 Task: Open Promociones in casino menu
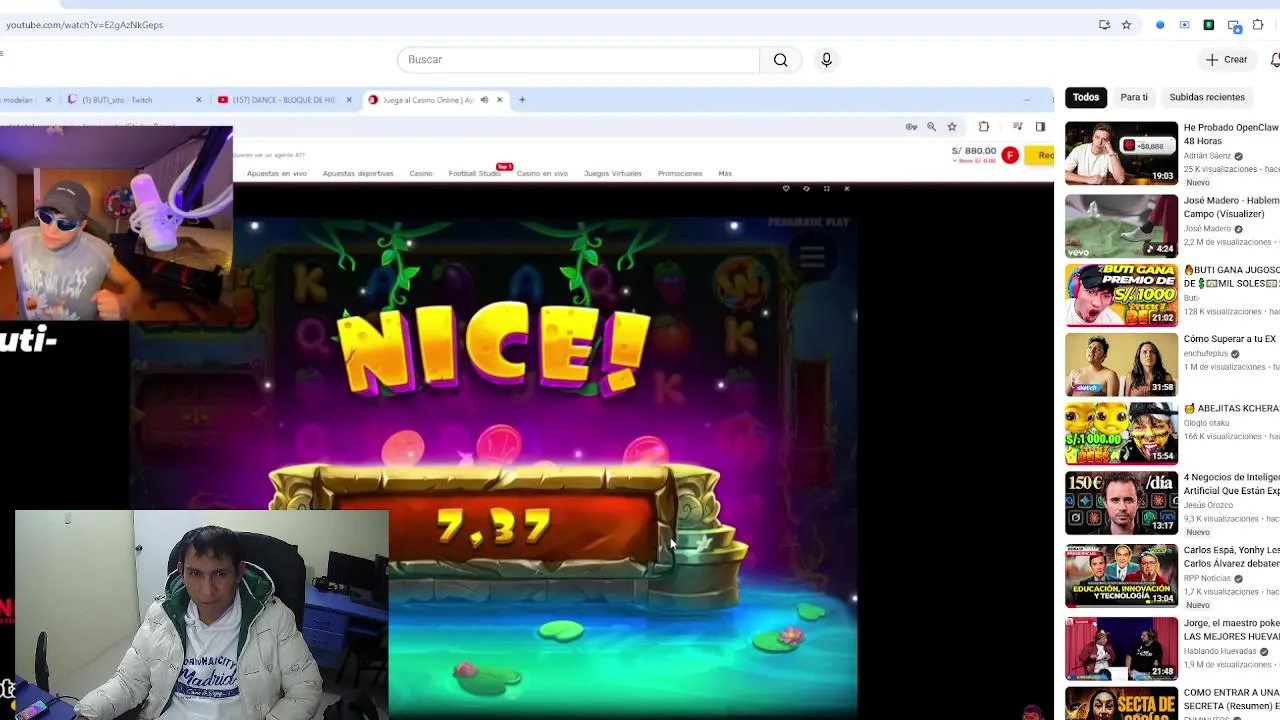click(680, 174)
